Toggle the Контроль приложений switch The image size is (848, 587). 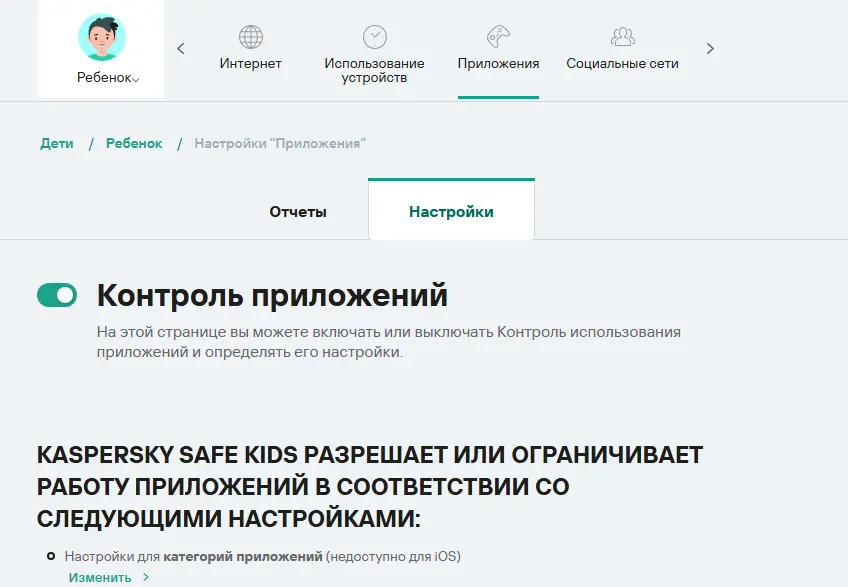pos(57,295)
